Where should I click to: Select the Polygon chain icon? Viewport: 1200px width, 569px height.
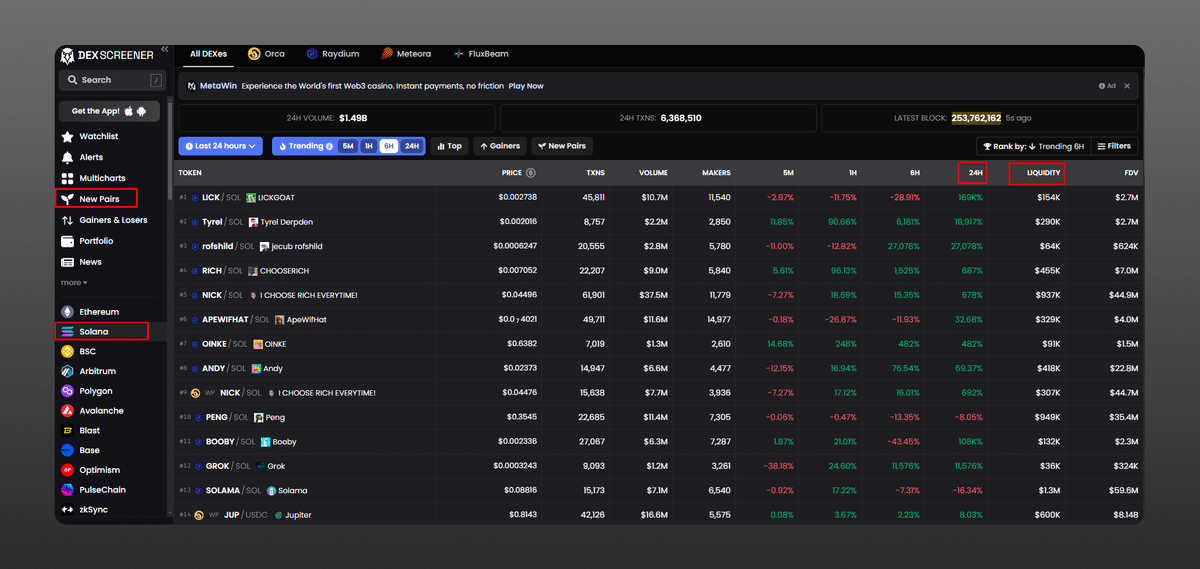tap(68, 391)
